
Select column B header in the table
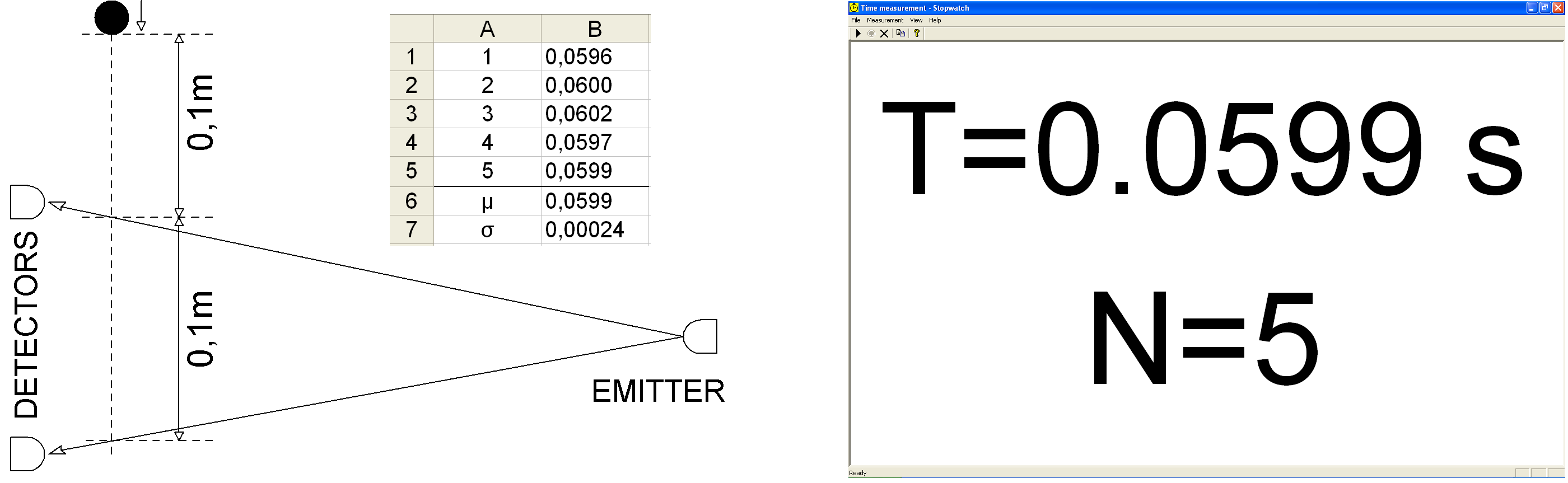[595, 29]
